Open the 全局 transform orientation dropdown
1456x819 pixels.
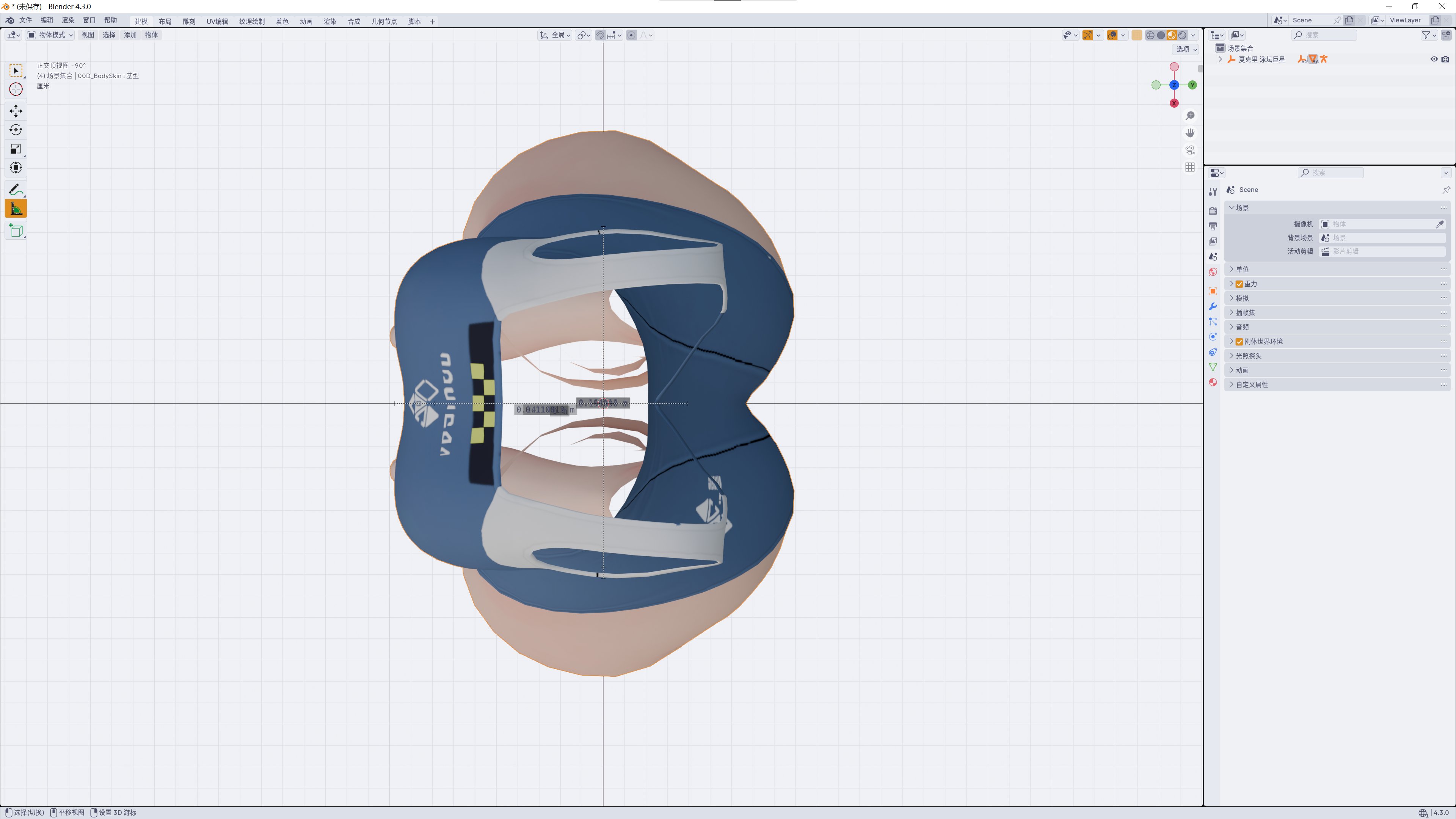point(555,35)
